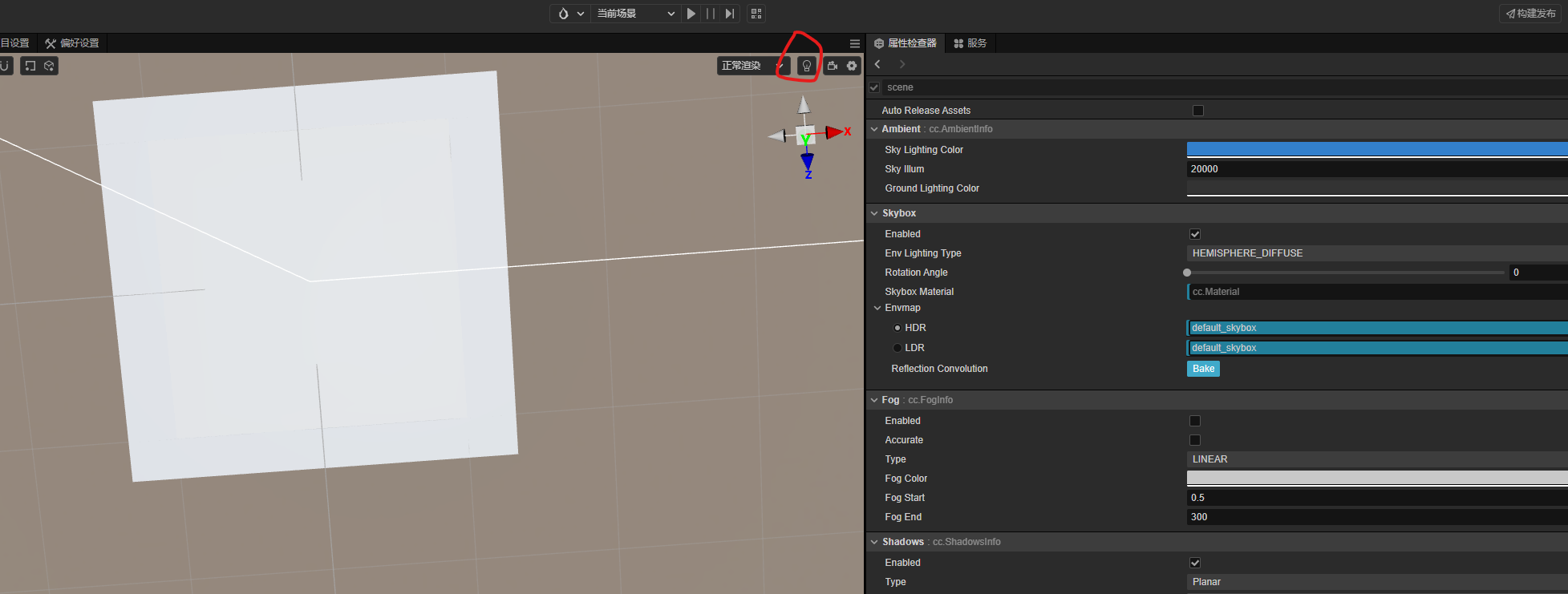Click the Fog Start value field
Image resolution: width=1568 pixels, height=594 pixels.
[x=1377, y=498]
